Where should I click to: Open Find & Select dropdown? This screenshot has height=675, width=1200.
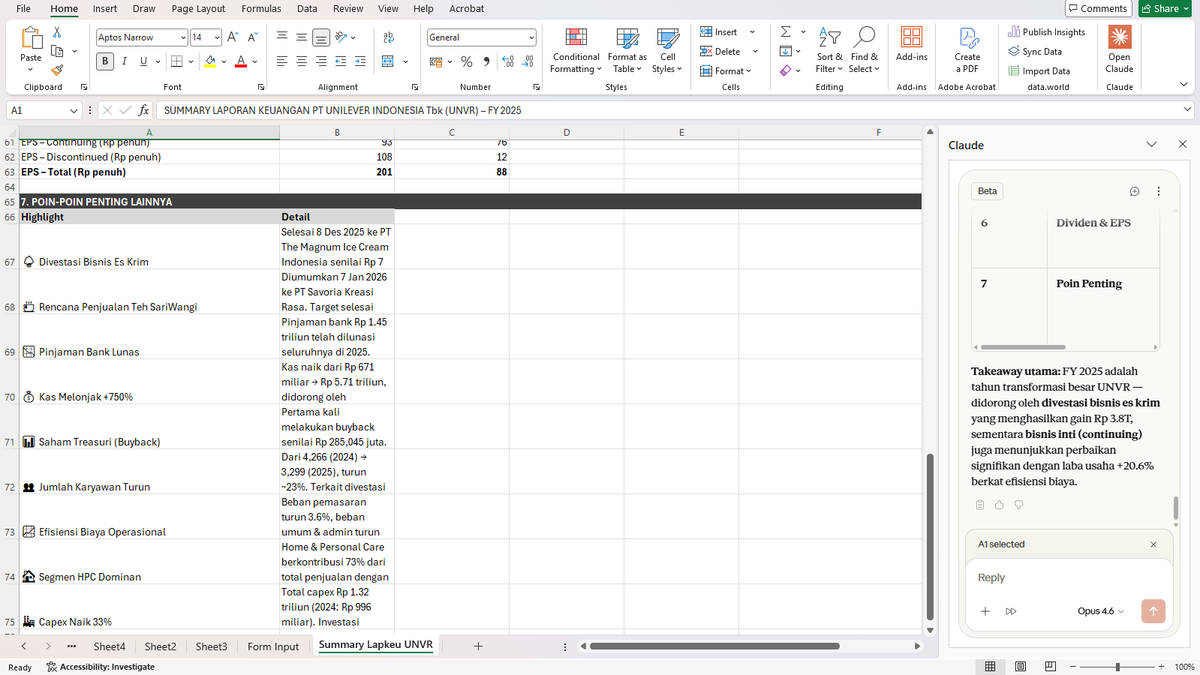click(865, 50)
